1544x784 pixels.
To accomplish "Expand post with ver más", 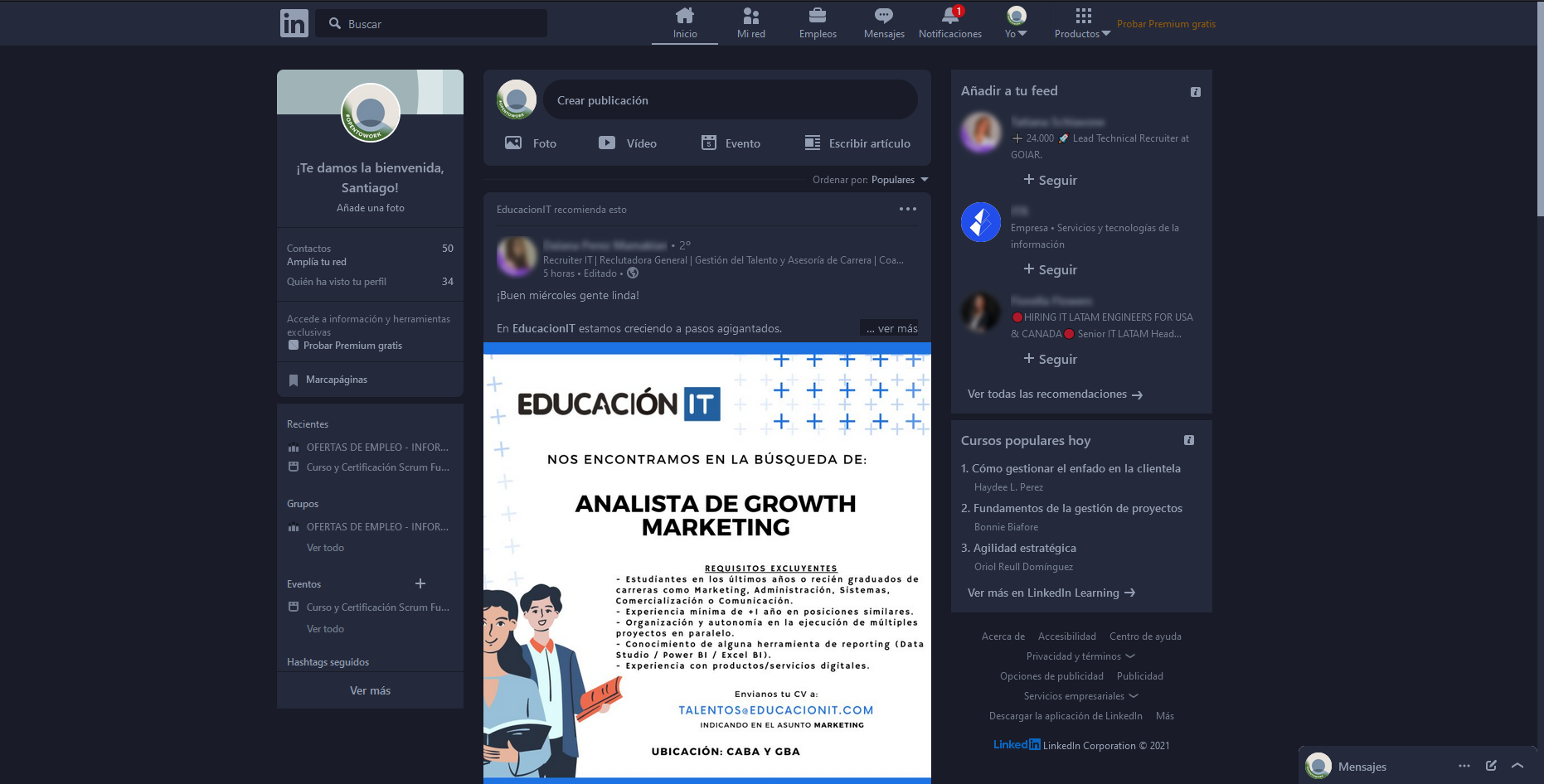I will 891,328.
